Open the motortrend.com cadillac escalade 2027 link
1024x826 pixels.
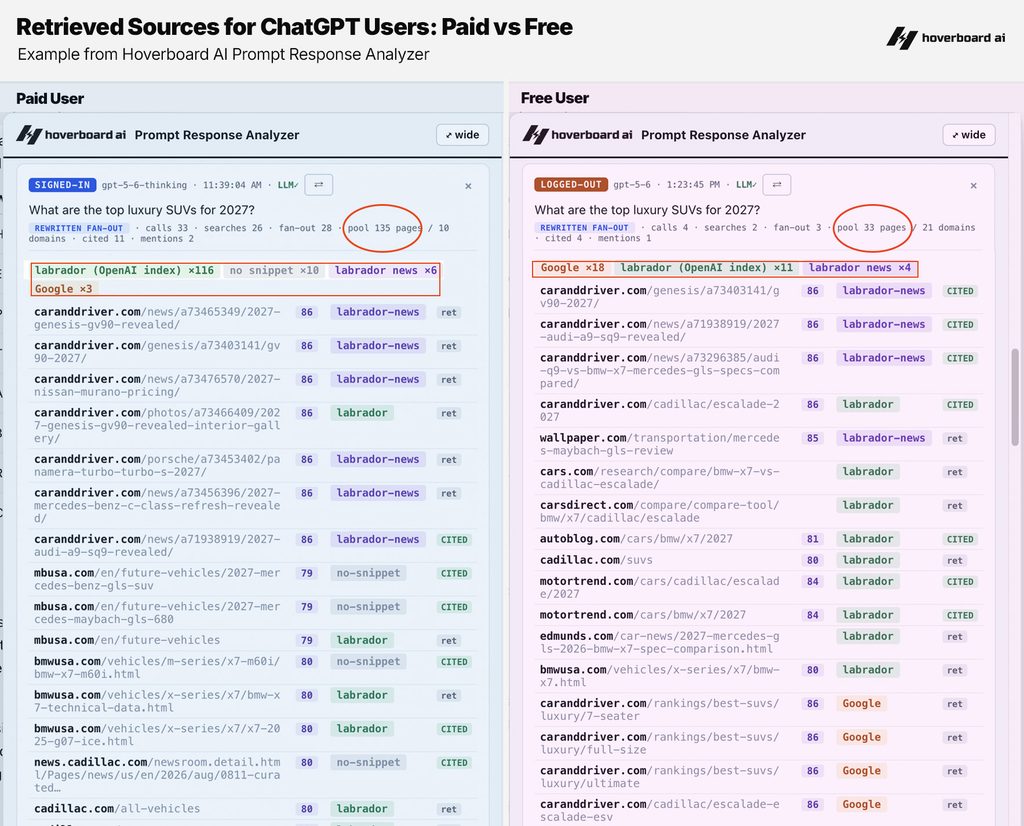coord(660,588)
